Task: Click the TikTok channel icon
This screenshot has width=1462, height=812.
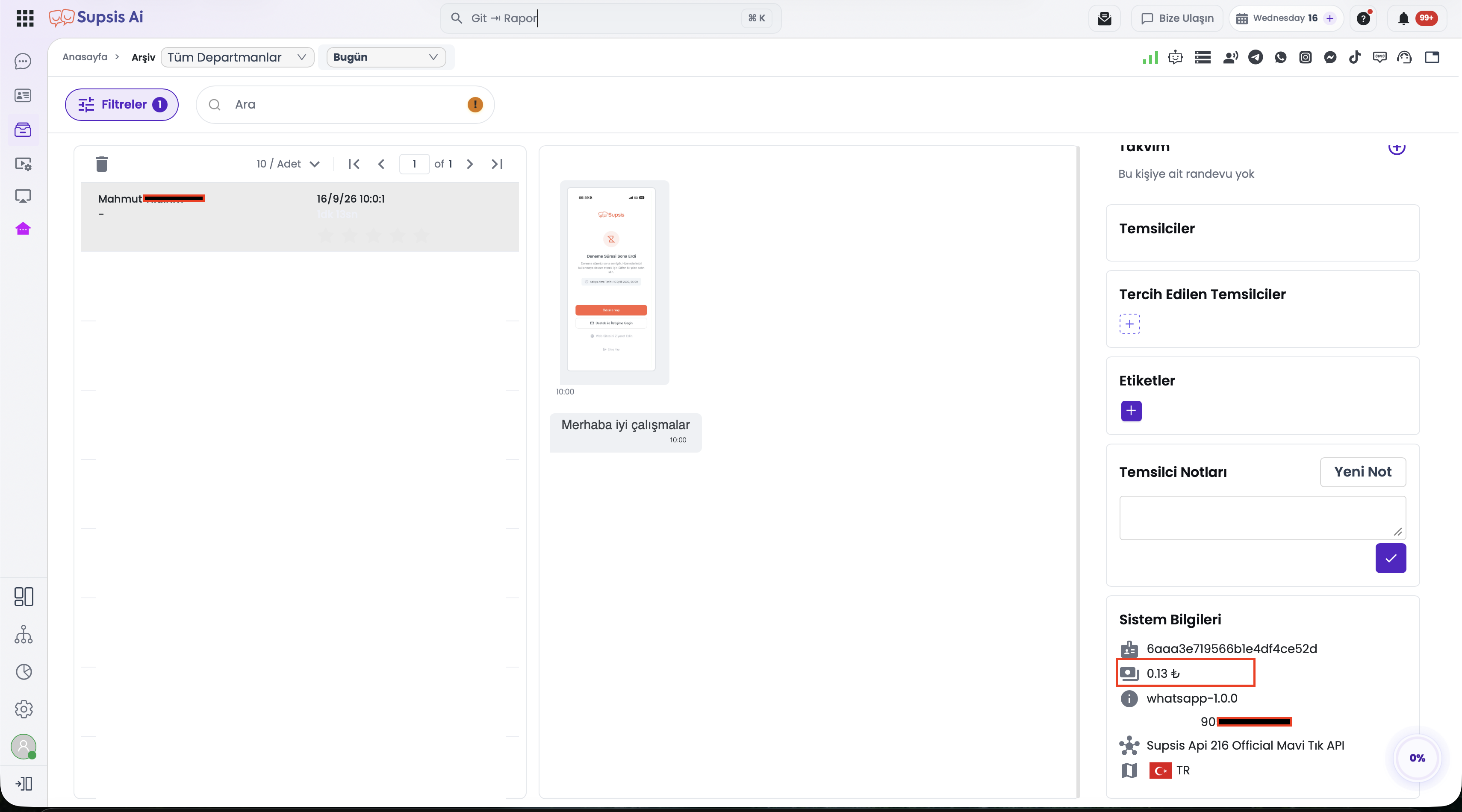Action: pos(1355,57)
